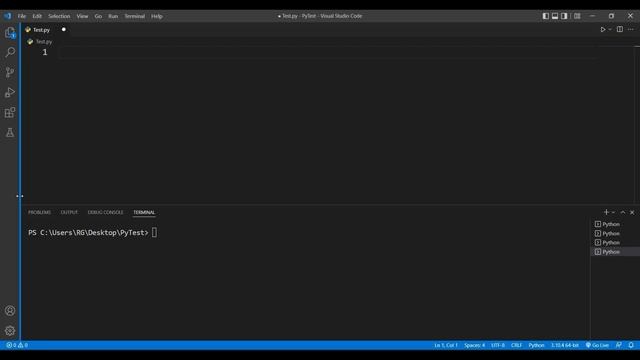Open the Accounts menu icon
This screenshot has height=360, width=640.
[x=10, y=311]
